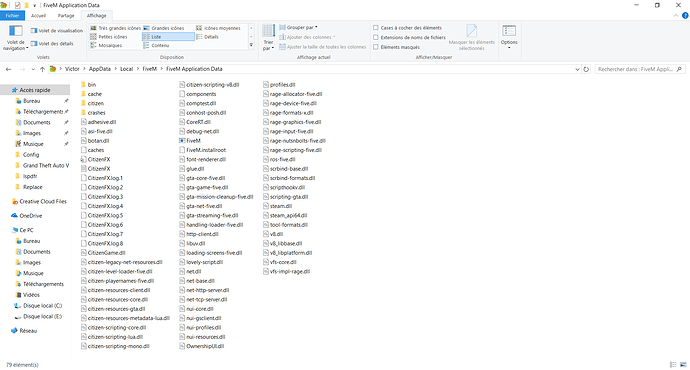Open the Windows help question mark
690x370 pixels.
685,15
